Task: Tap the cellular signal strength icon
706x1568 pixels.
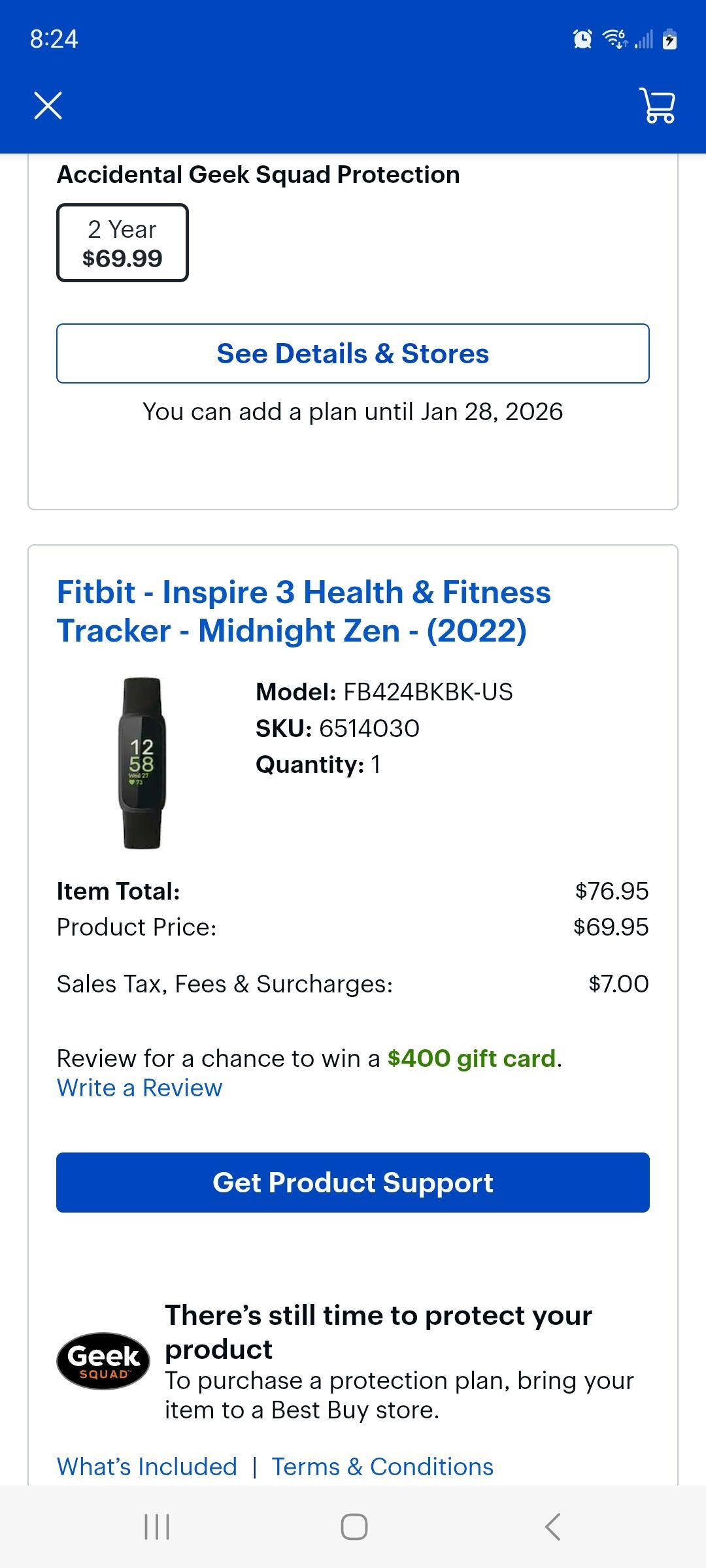Action: 644,41
